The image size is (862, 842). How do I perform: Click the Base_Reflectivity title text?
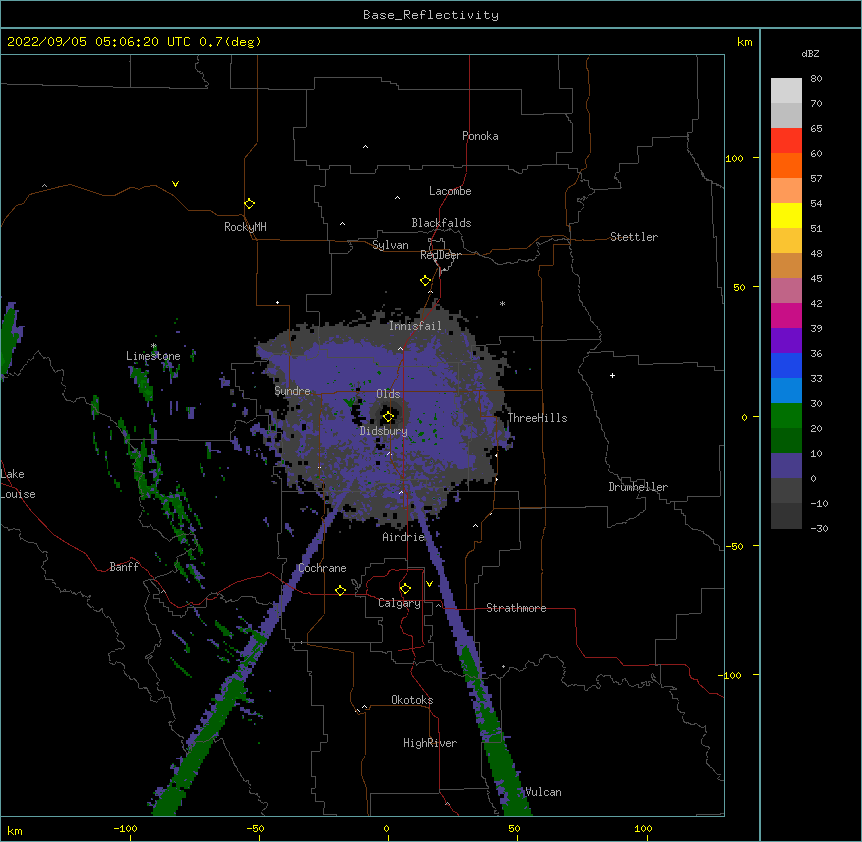tap(431, 15)
